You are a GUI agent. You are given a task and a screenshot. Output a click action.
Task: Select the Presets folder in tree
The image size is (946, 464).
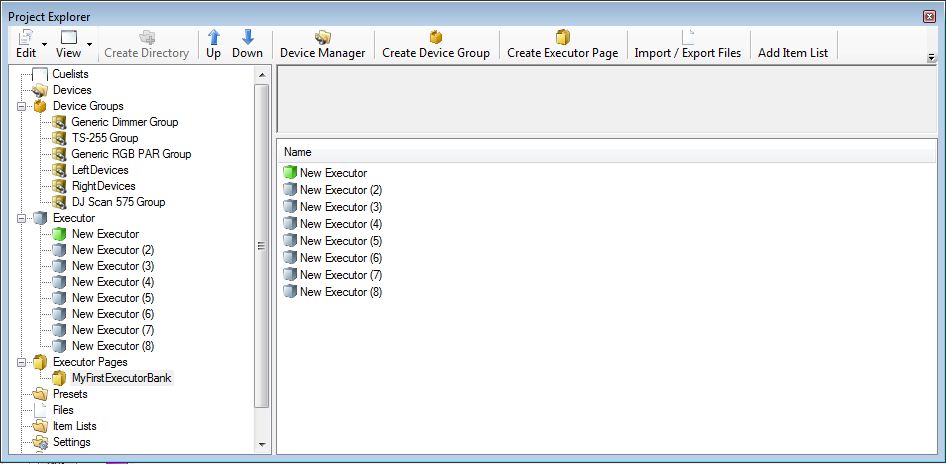pos(70,394)
